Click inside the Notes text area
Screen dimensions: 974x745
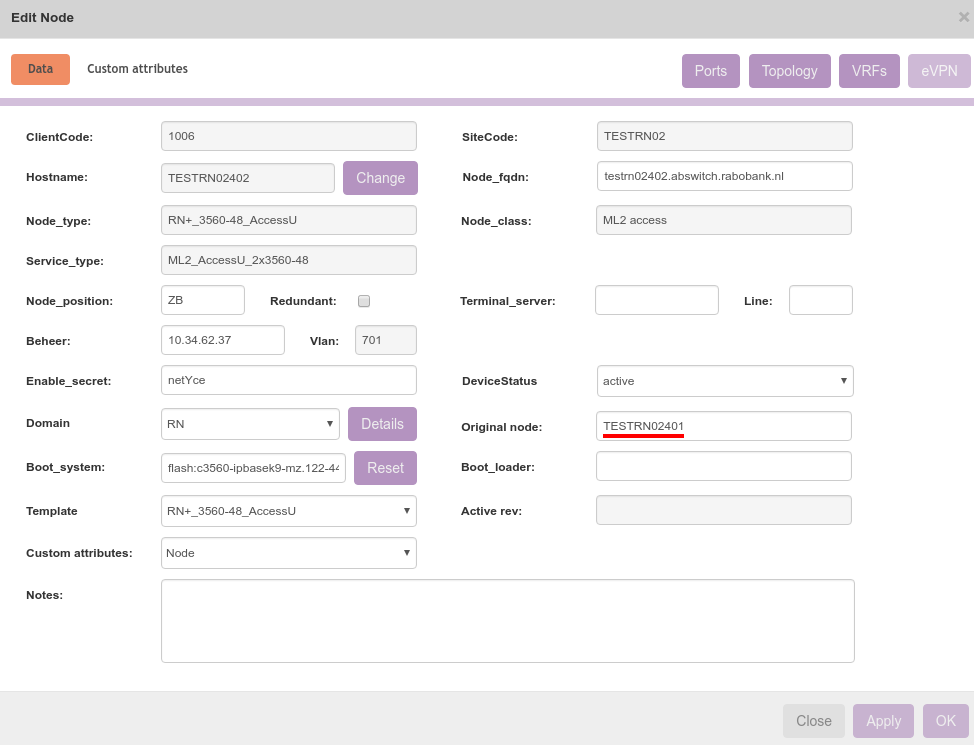tap(507, 621)
